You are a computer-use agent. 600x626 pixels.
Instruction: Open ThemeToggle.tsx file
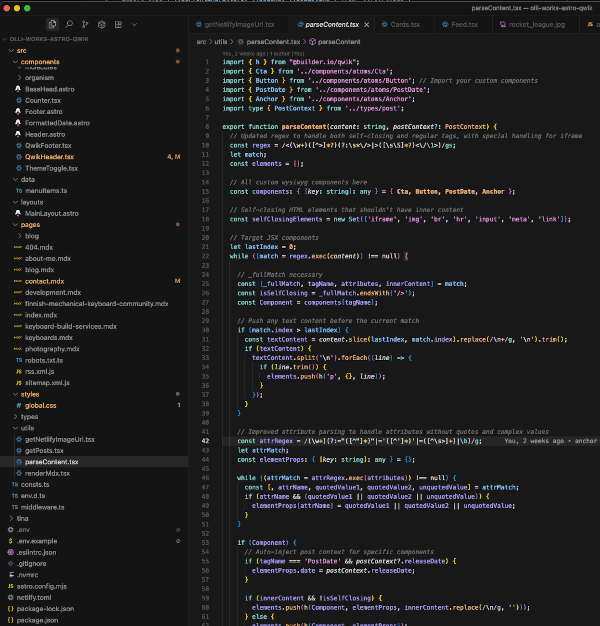51,168
